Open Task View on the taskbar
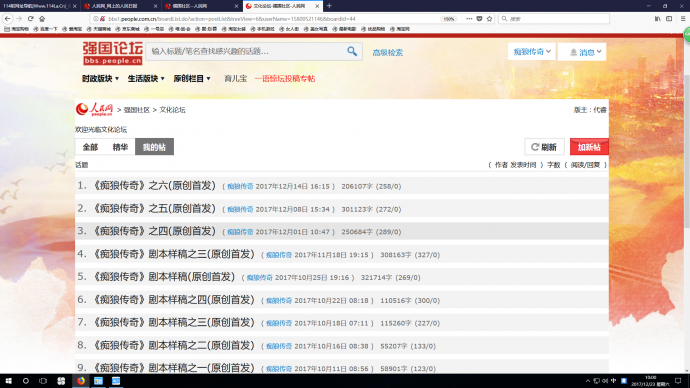The width and height of the screenshot is (690, 388). [43, 381]
